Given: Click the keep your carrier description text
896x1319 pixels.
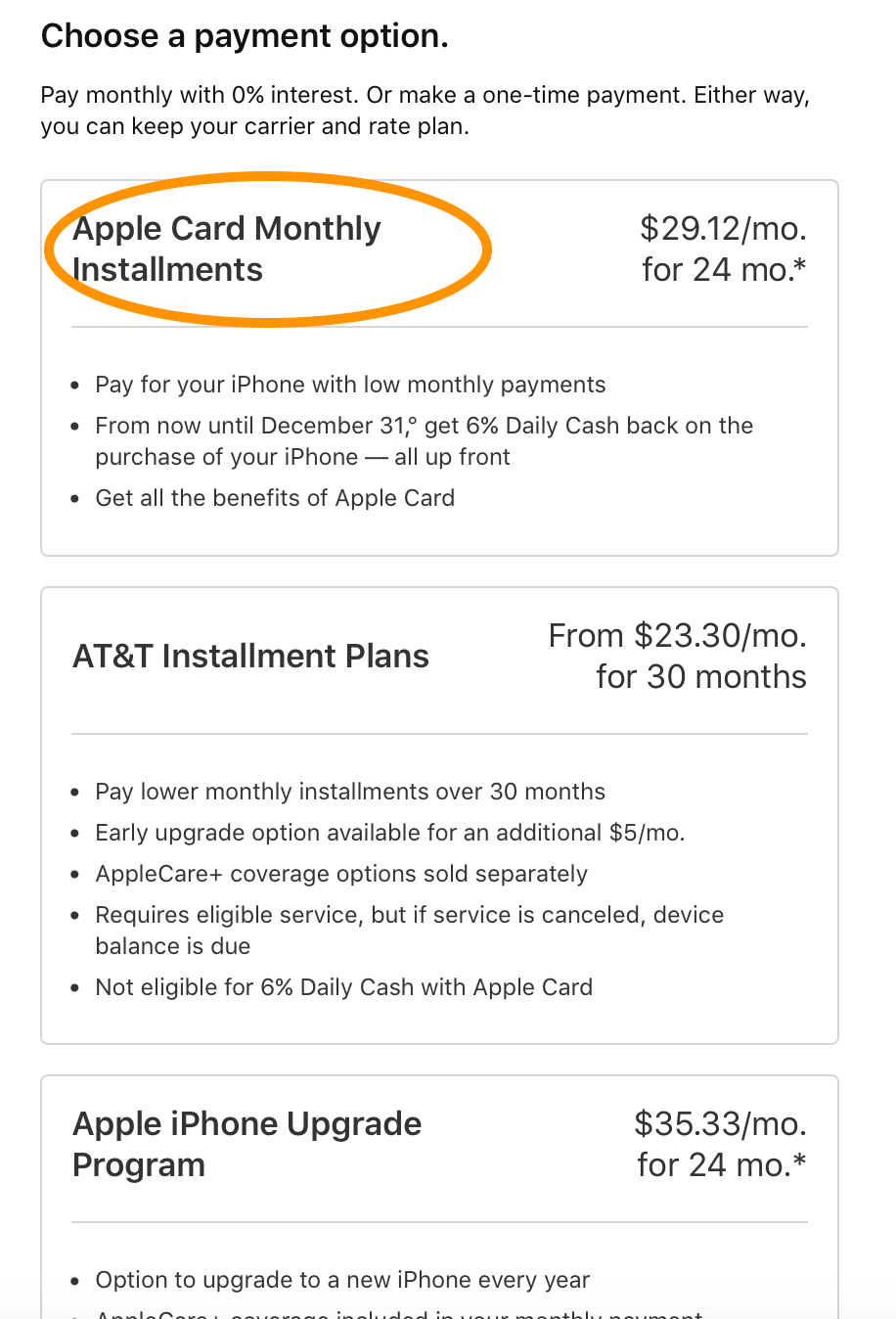Looking at the screenshot, I should [x=424, y=110].
